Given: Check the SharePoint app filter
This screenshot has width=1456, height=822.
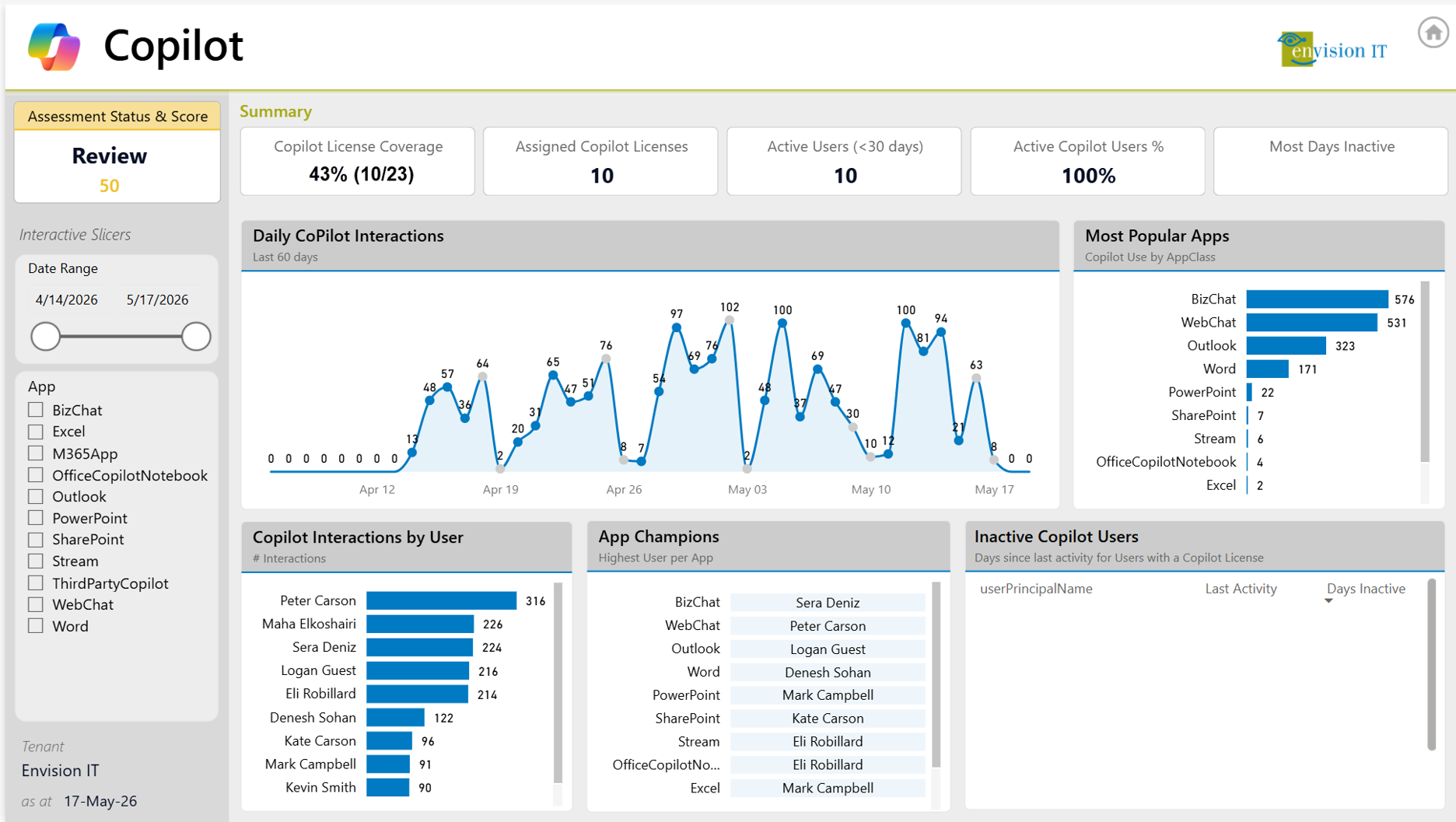Looking at the screenshot, I should tap(36, 540).
